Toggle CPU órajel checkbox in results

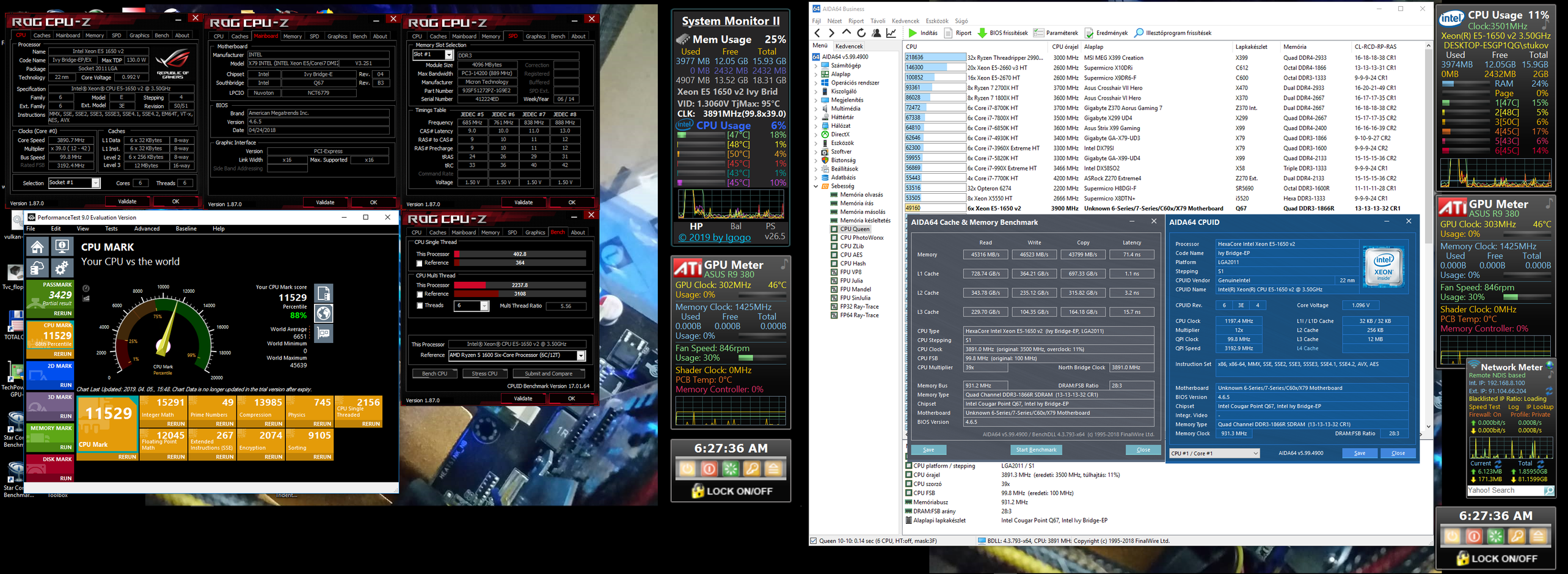click(x=909, y=475)
